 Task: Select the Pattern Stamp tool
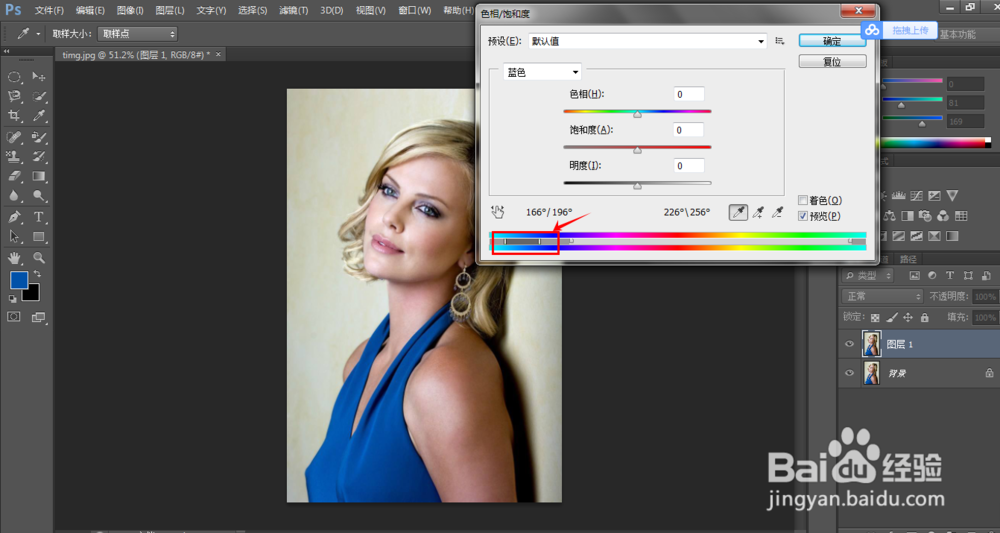tap(14, 156)
